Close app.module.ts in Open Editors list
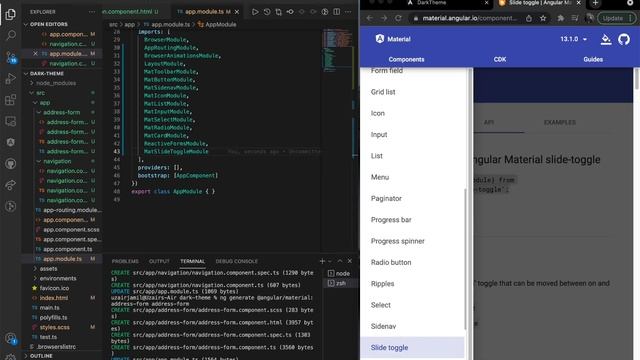Viewport: 640px width, 360px height. (35, 53)
